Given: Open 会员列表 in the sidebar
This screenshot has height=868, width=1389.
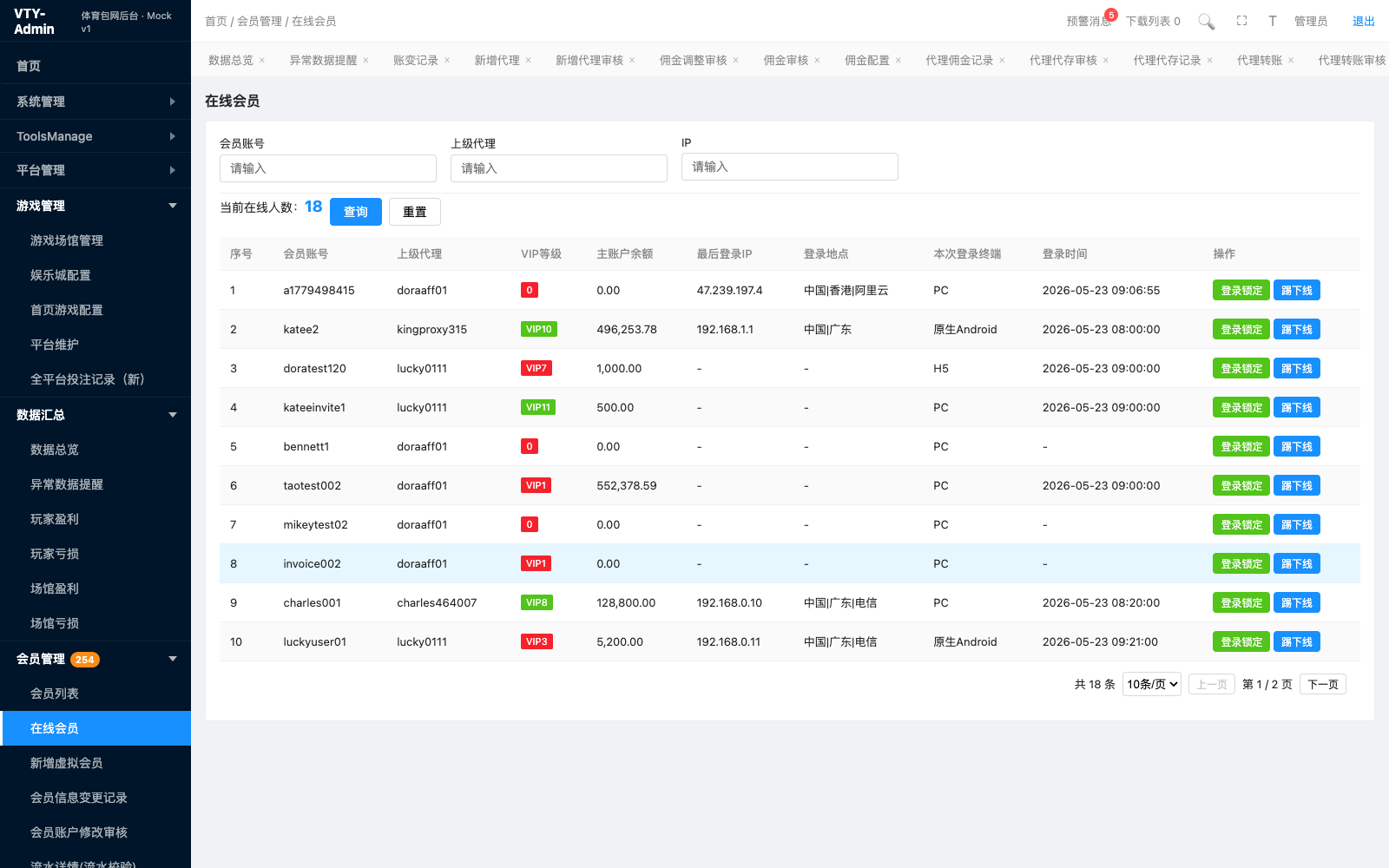Looking at the screenshot, I should click(95, 694).
